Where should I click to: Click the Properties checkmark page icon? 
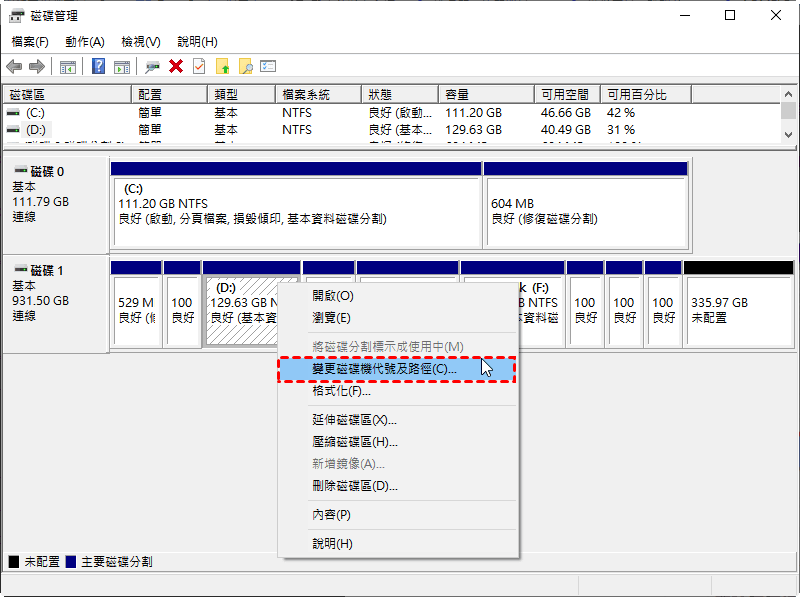click(x=198, y=66)
